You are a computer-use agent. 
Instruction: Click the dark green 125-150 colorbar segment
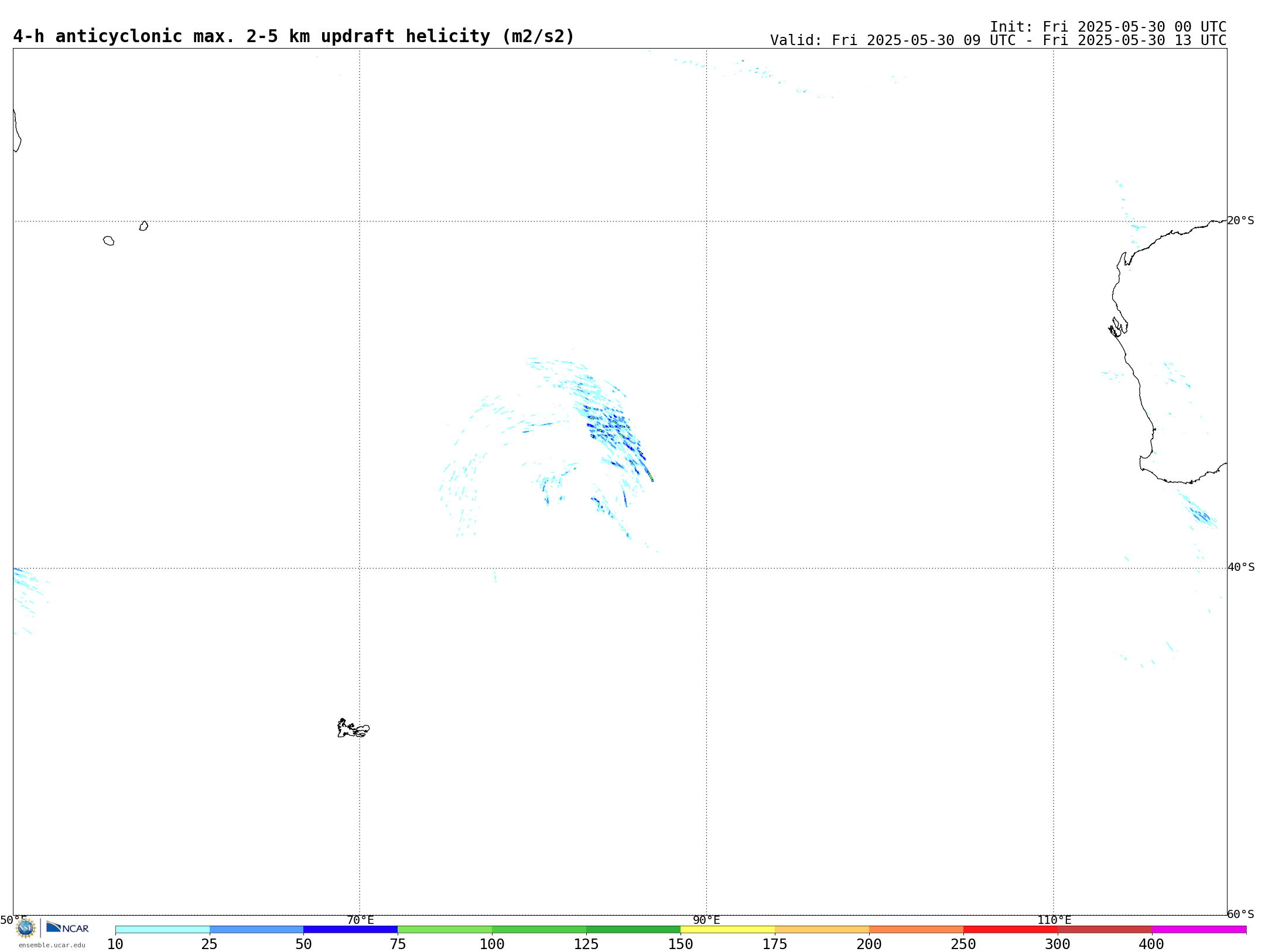pyautogui.click(x=634, y=929)
